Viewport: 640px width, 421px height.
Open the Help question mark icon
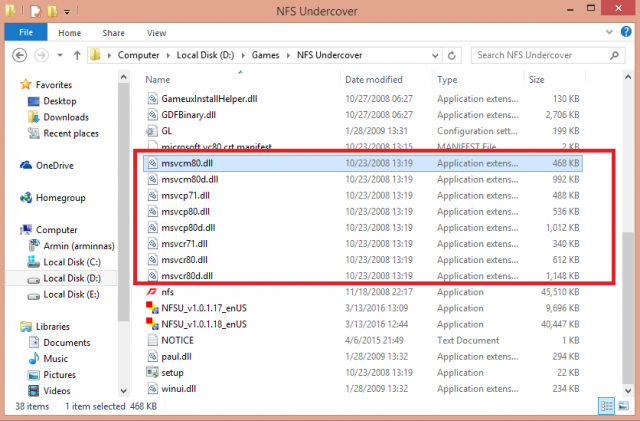[x=628, y=31]
